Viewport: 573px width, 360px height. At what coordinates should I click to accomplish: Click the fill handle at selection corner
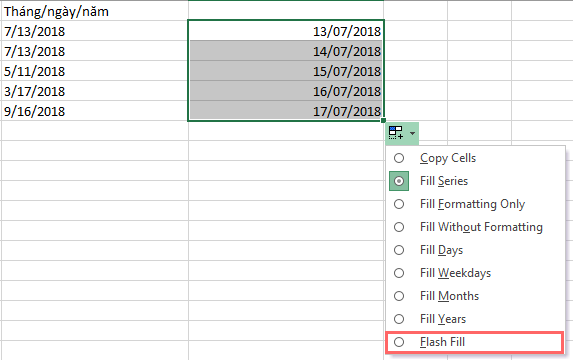click(383, 120)
